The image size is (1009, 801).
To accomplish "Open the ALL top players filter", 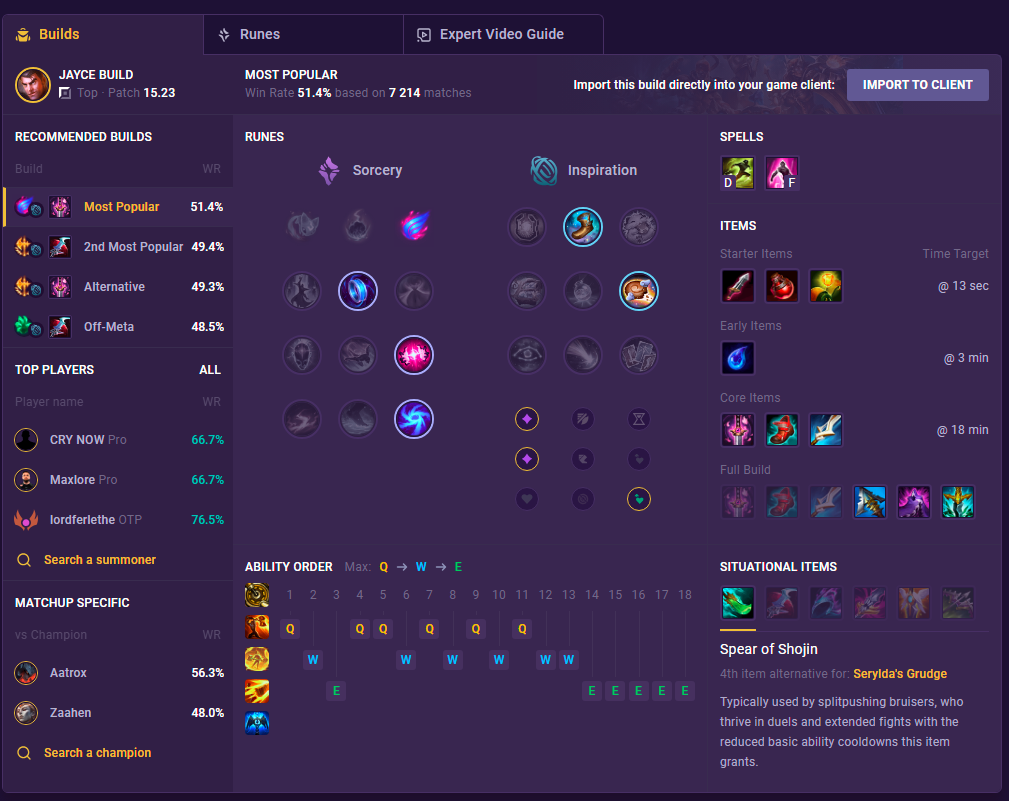I will click(x=210, y=370).
